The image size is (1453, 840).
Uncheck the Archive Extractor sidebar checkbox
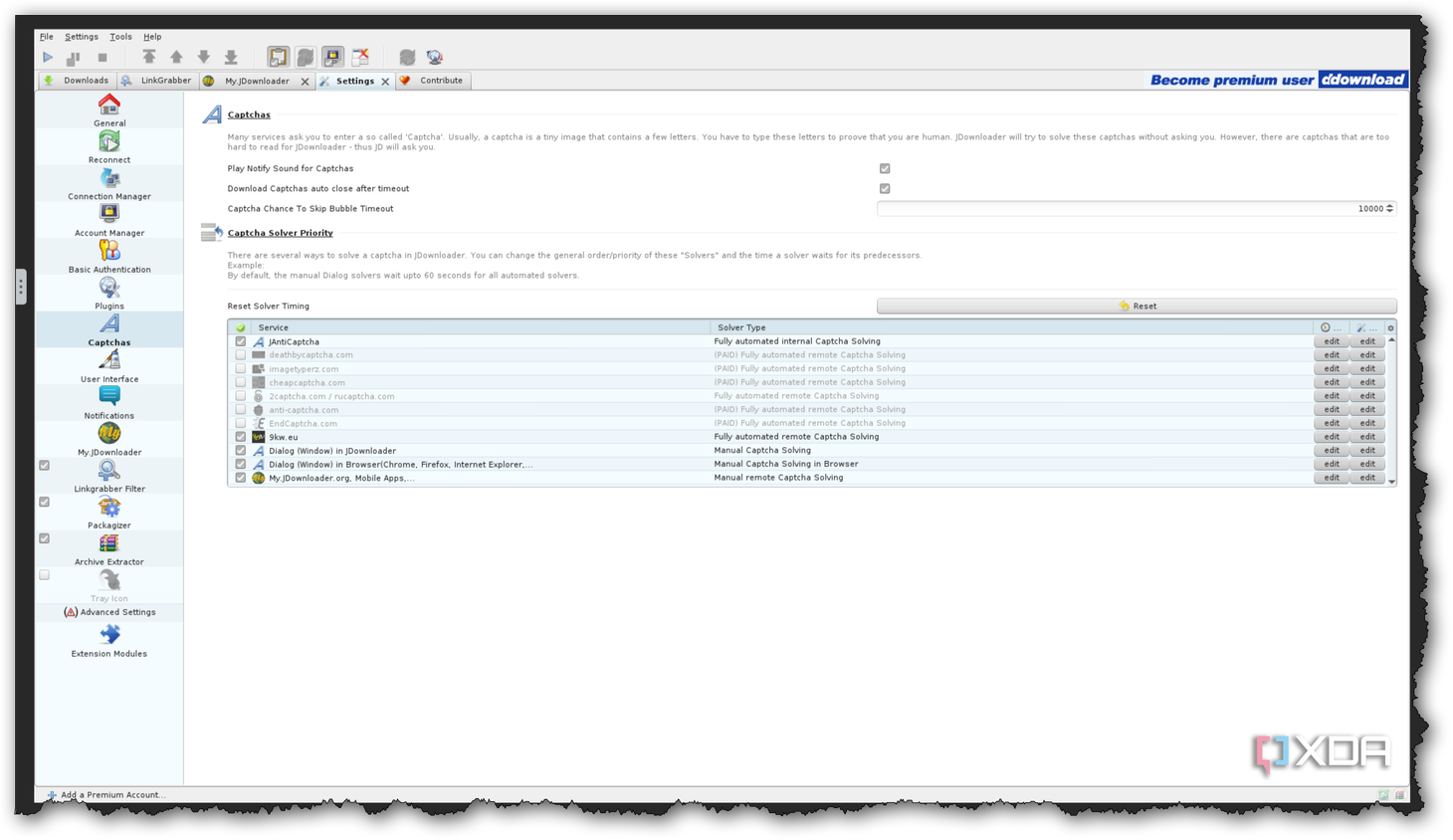click(45, 538)
